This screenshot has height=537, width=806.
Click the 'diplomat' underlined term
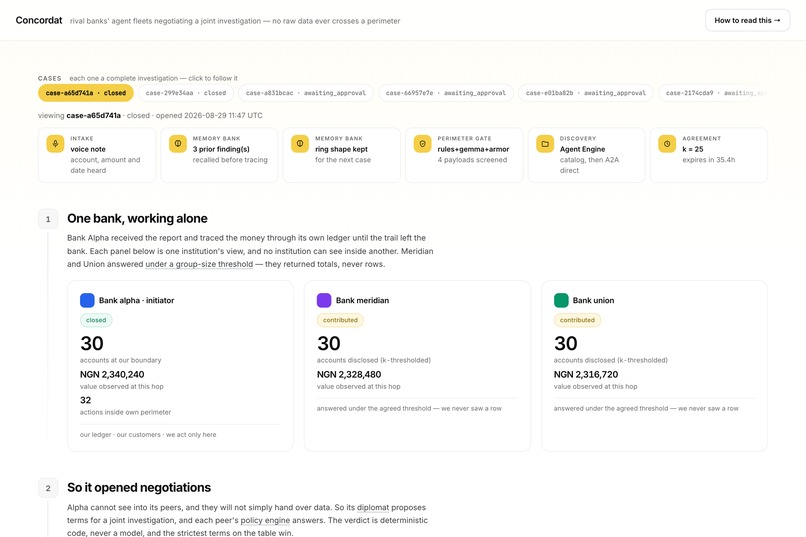point(373,508)
